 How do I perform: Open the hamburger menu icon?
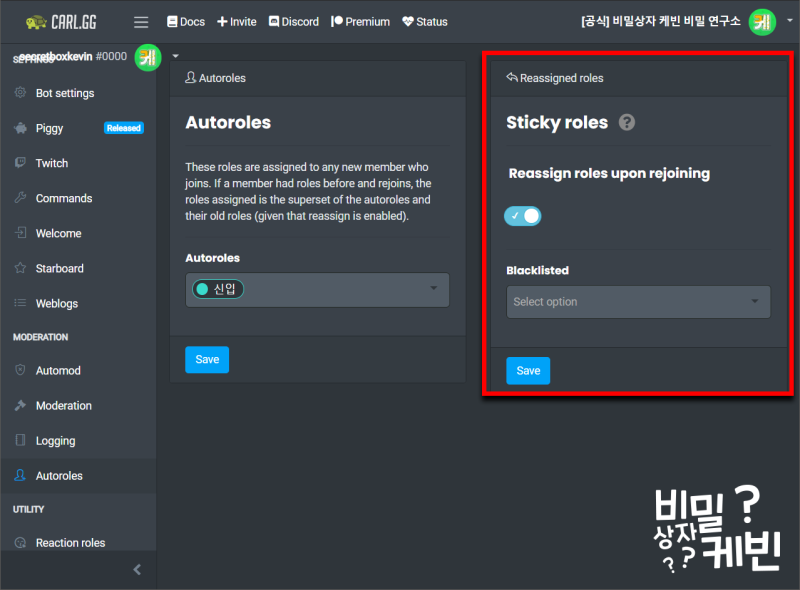[141, 22]
